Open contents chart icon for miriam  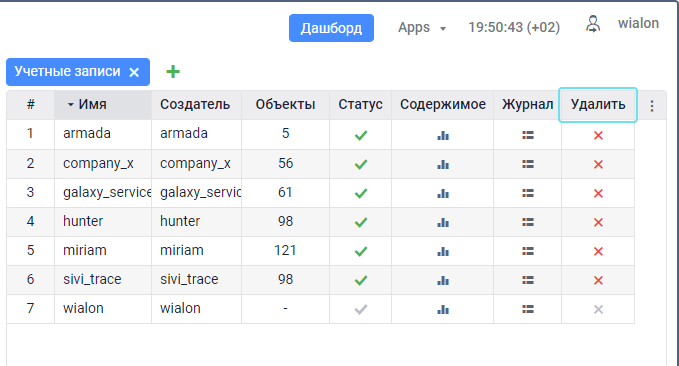click(x=443, y=251)
